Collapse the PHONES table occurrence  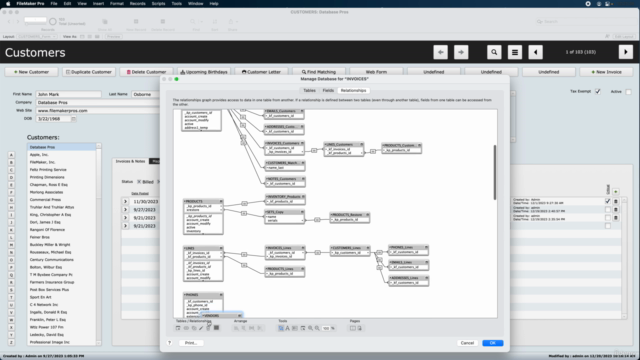click(221, 295)
